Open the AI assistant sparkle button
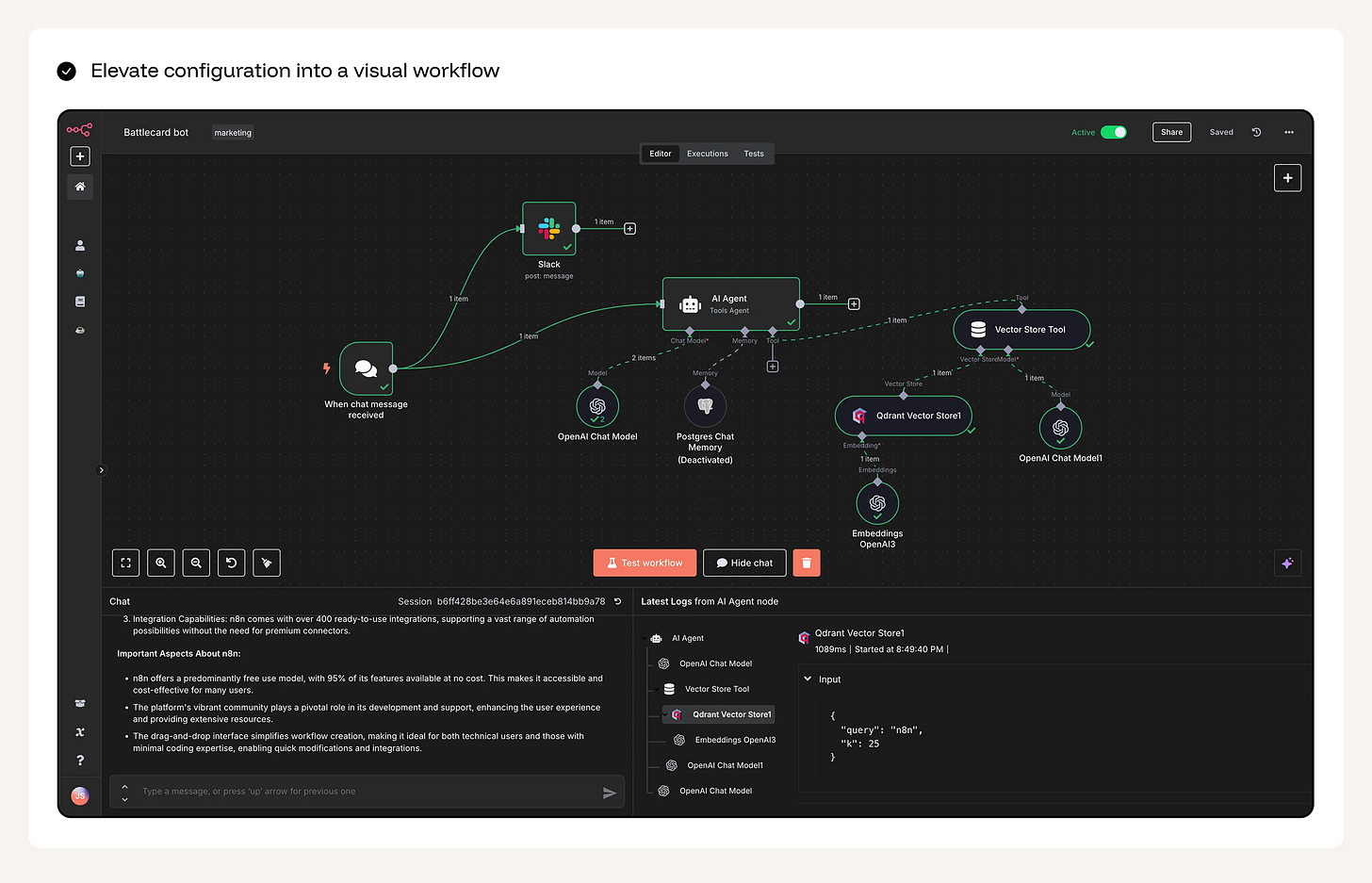The image size is (1372, 883). [x=1287, y=563]
